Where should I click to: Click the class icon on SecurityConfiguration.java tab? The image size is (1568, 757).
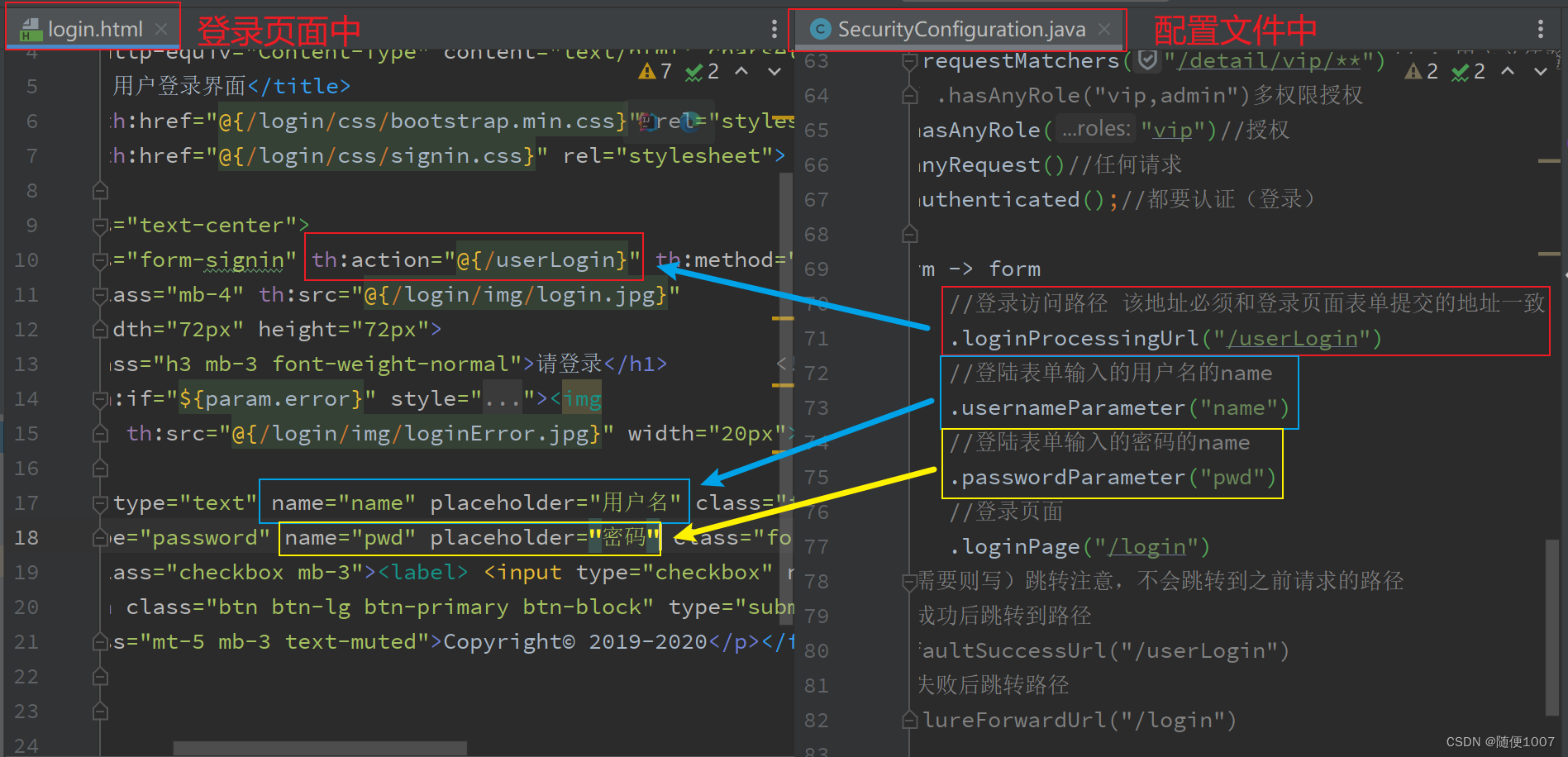[x=820, y=30]
